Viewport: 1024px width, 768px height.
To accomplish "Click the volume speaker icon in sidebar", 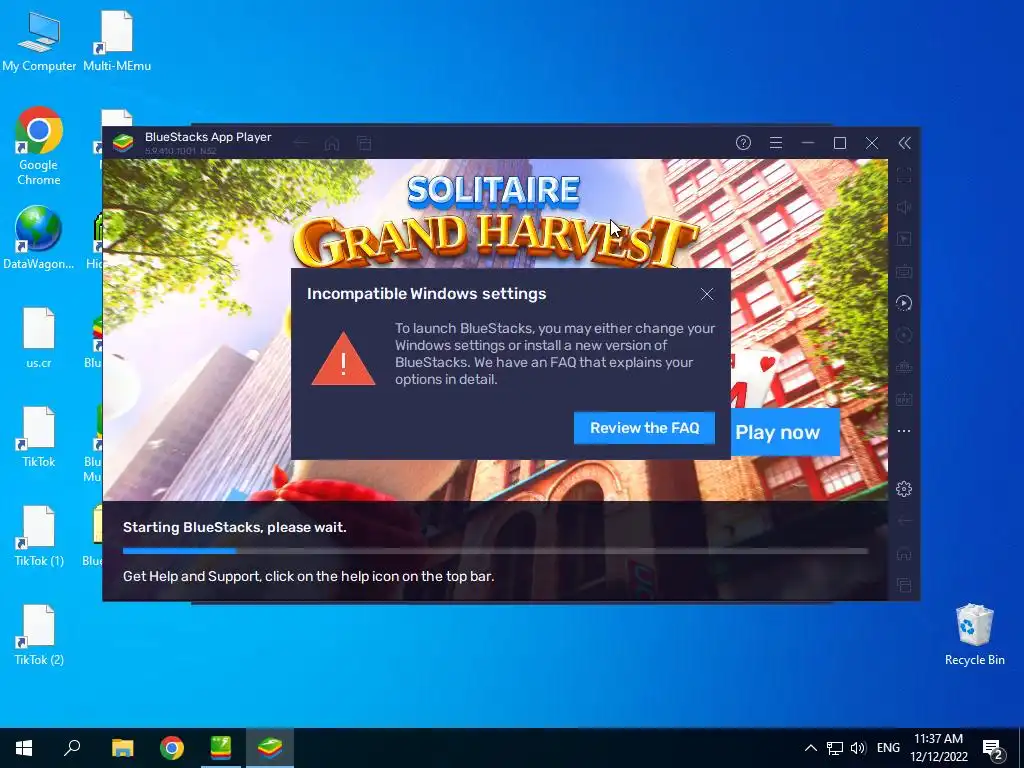I will (x=904, y=207).
